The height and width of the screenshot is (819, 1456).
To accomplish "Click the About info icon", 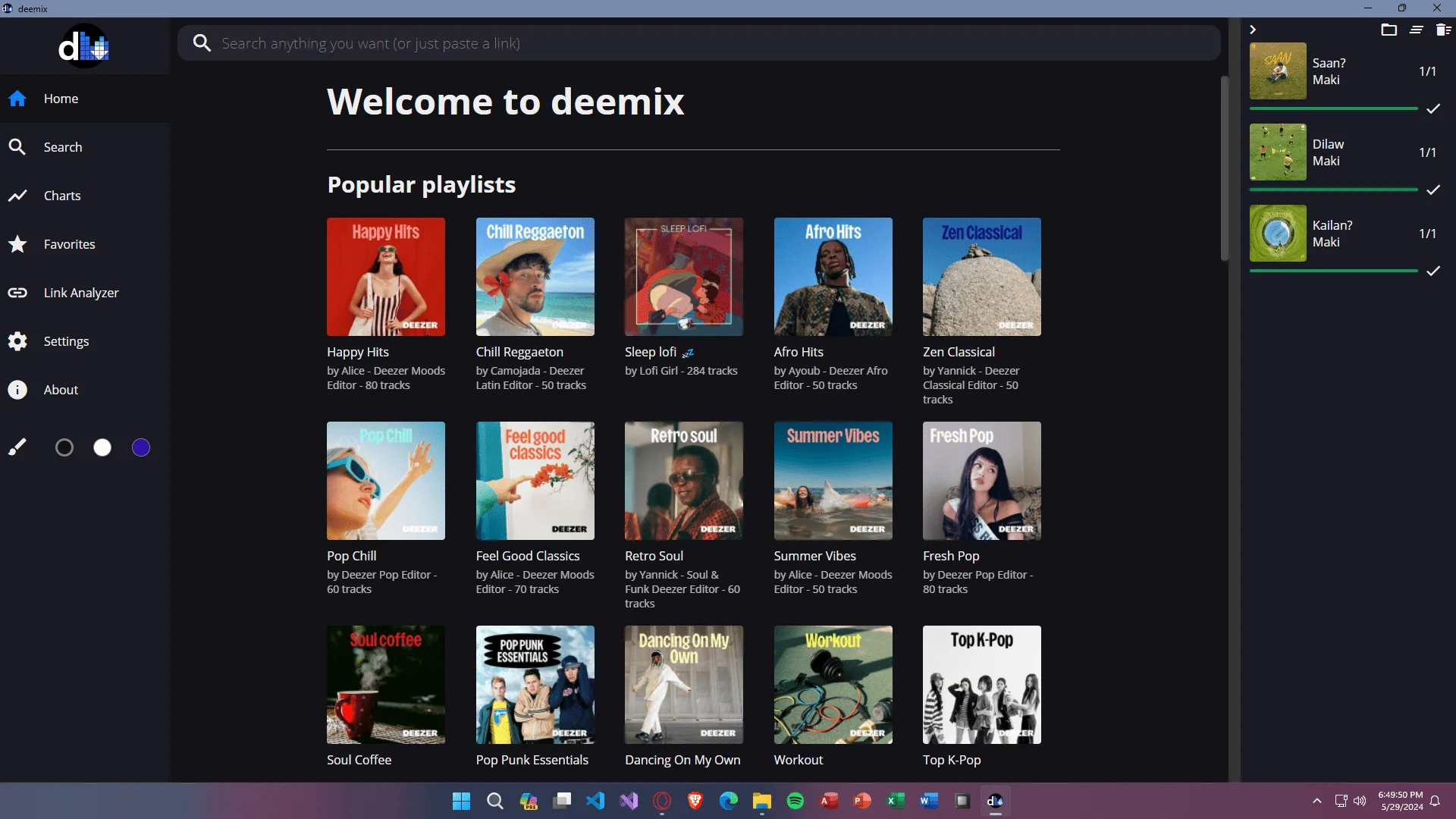I will tap(17, 390).
